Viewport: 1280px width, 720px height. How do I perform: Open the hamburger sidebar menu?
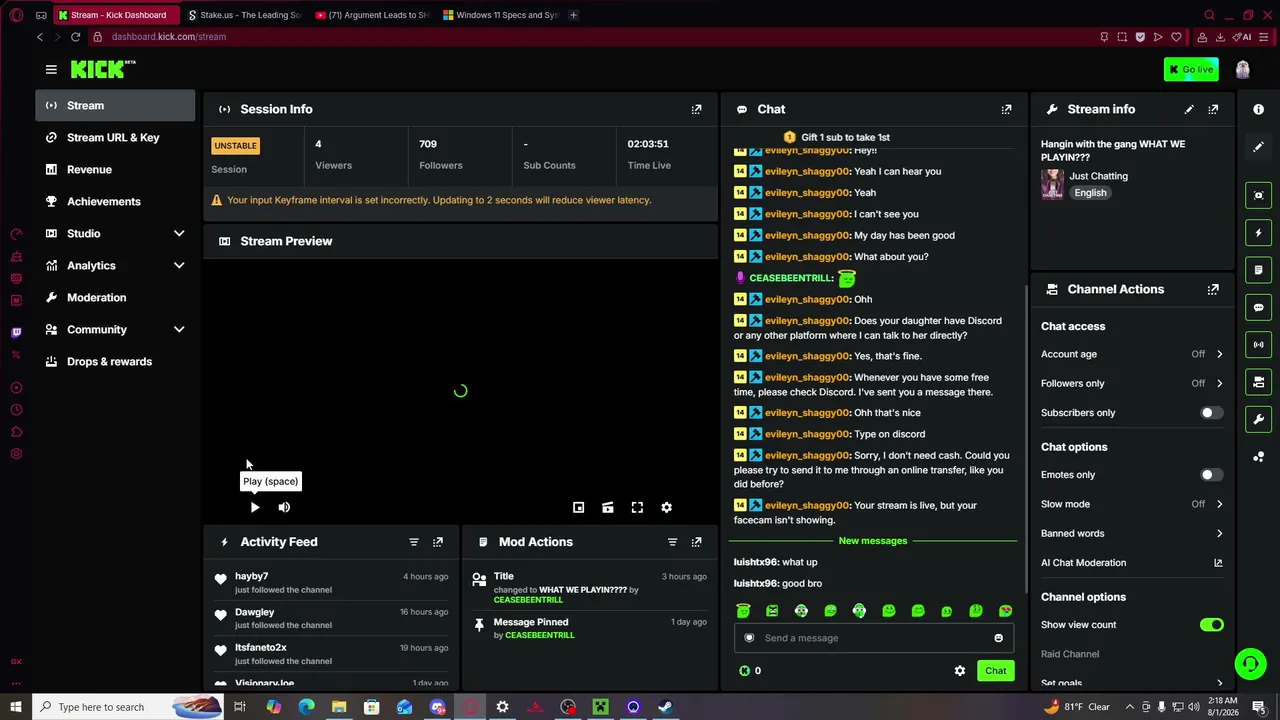(51, 69)
